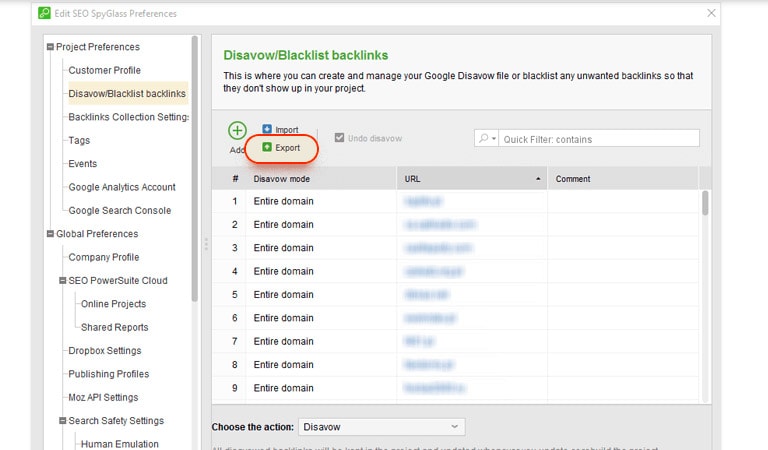Collapse the Global Preferences tree node
This screenshot has width=768, height=450.
(50, 234)
